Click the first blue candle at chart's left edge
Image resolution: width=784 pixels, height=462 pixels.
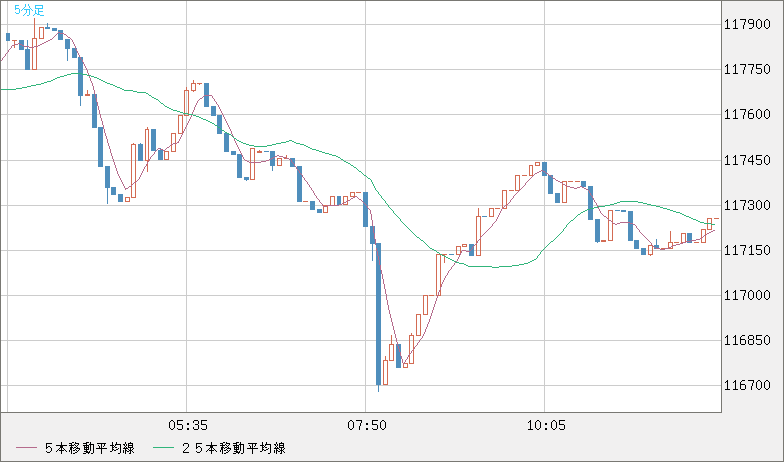coord(8,37)
